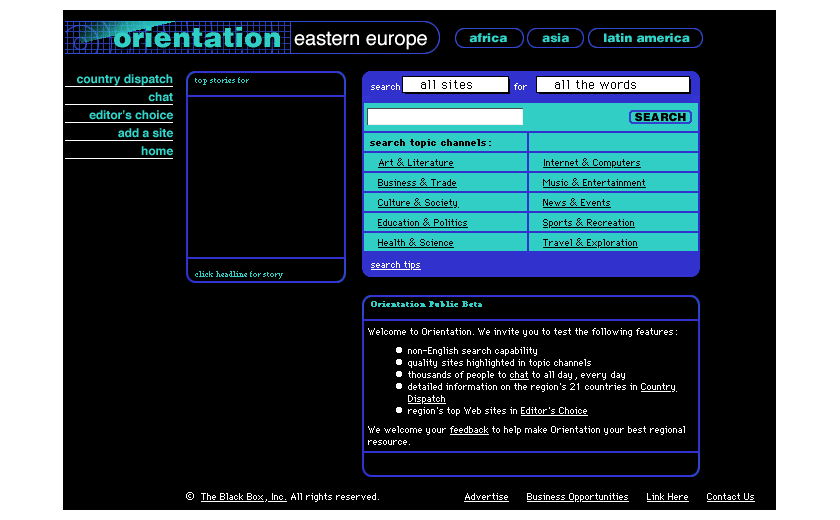The width and height of the screenshot is (840, 520).
Task: Expand the 'all the words' dropdown
Action: [612, 85]
